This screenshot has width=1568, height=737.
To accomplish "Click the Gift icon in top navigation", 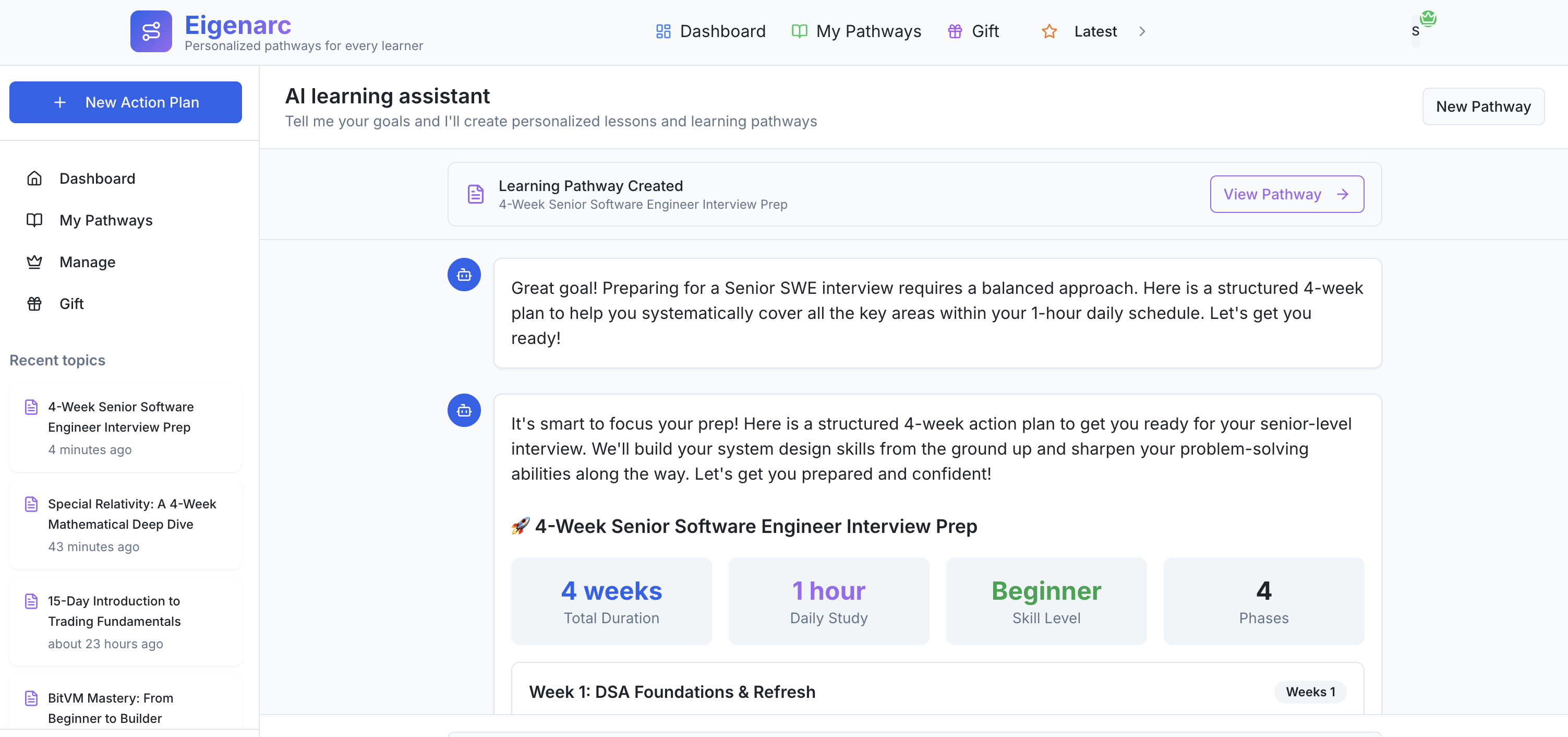I will tap(955, 31).
